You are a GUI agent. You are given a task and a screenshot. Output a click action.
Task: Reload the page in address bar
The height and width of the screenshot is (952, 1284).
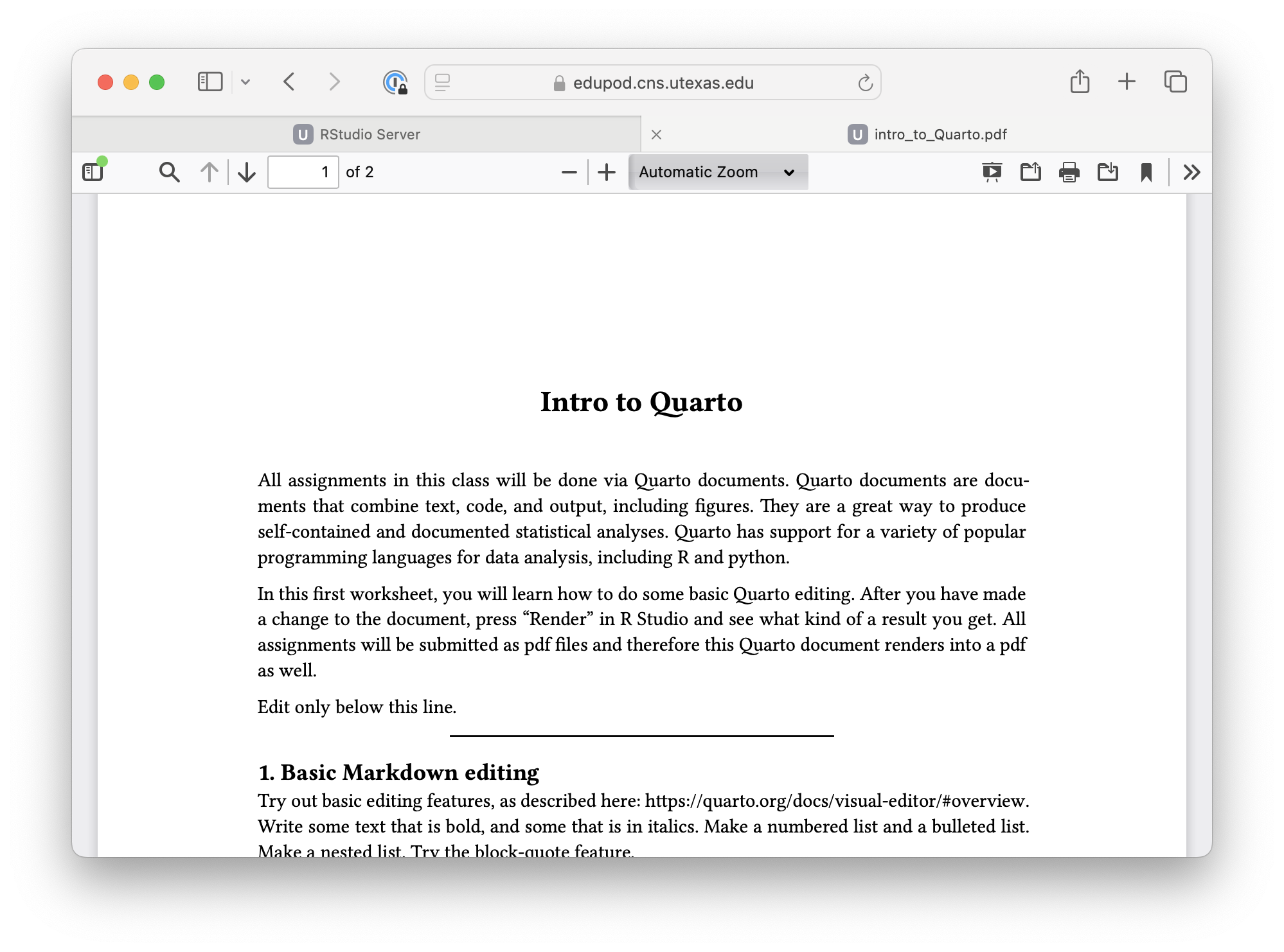[x=865, y=83]
